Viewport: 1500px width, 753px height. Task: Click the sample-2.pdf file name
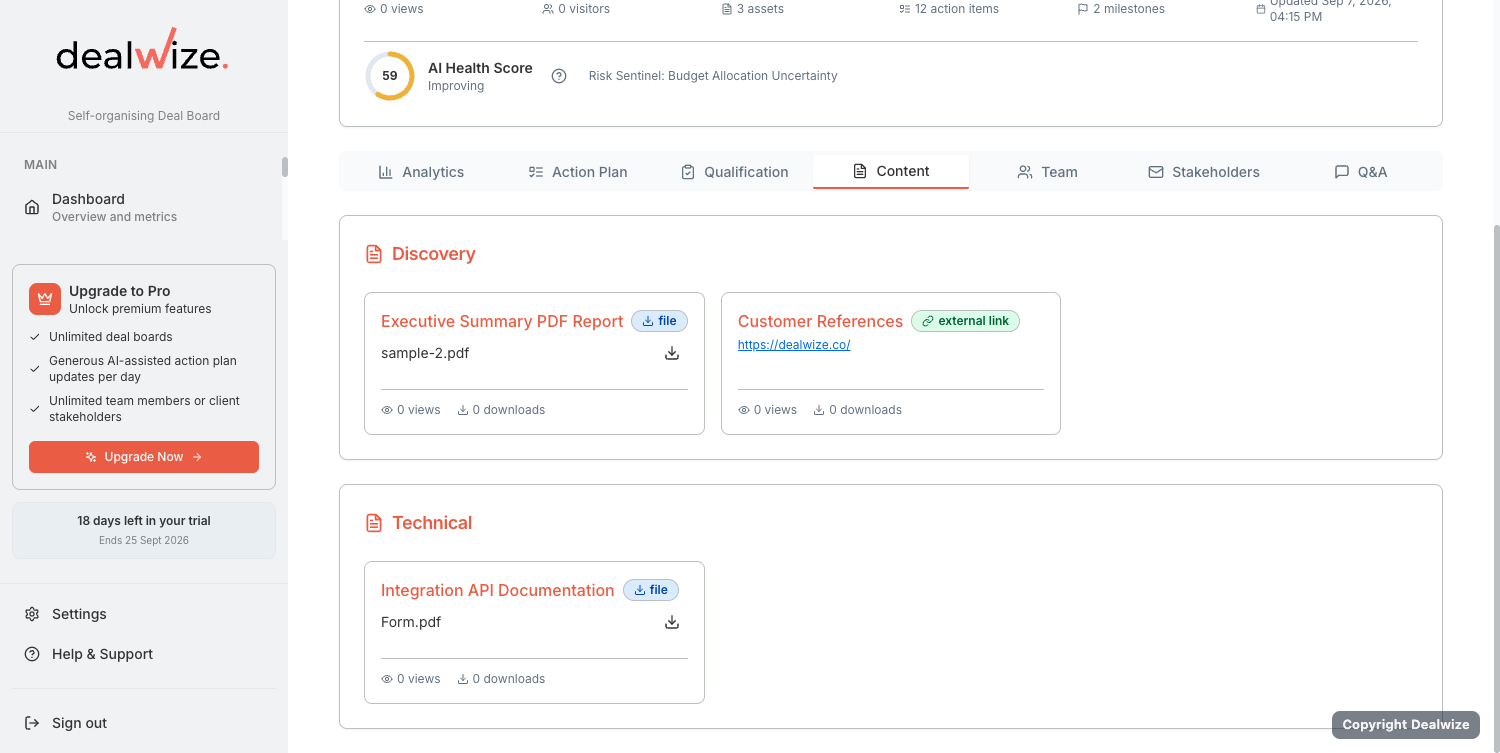[x=425, y=353]
